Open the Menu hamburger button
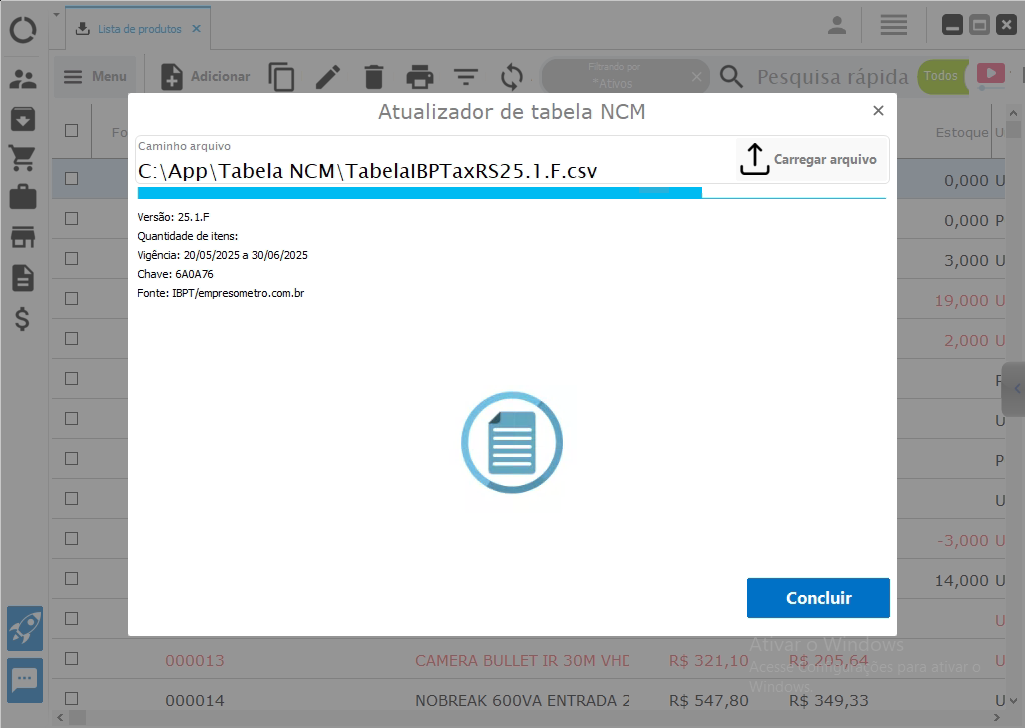The height and width of the screenshot is (728, 1025). point(95,77)
